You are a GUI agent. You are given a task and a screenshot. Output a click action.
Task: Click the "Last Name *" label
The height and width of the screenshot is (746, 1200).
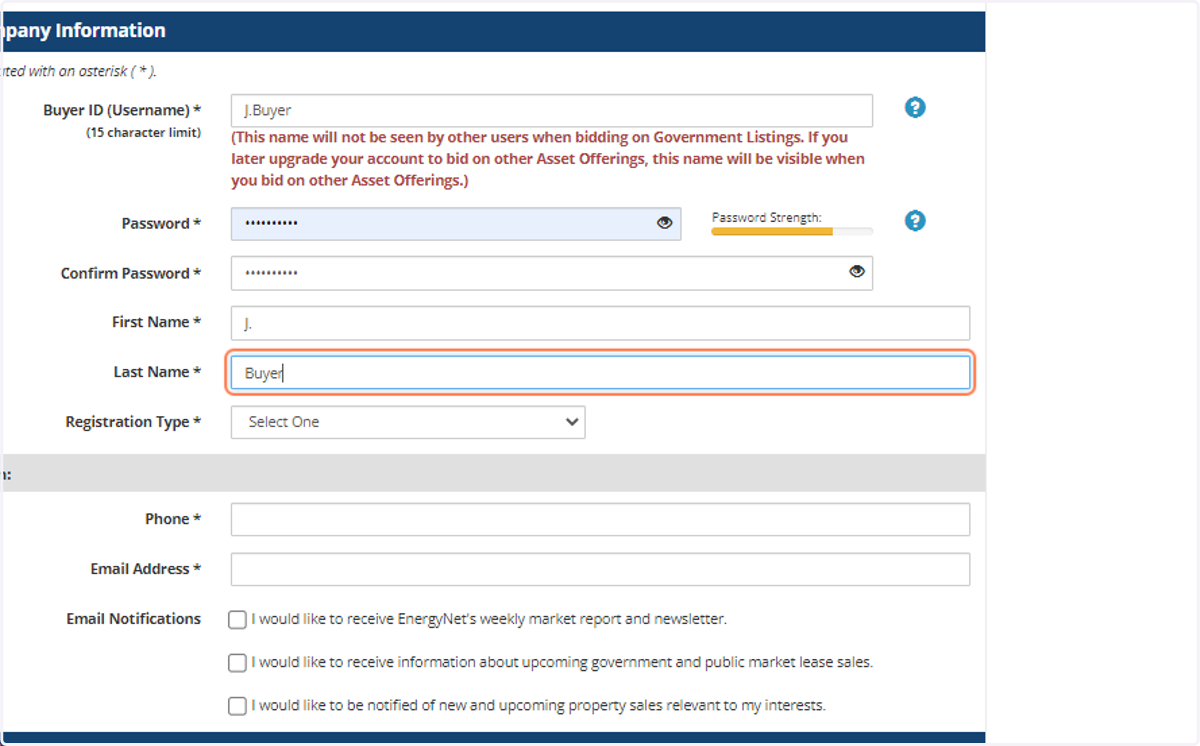pyautogui.click(x=157, y=372)
